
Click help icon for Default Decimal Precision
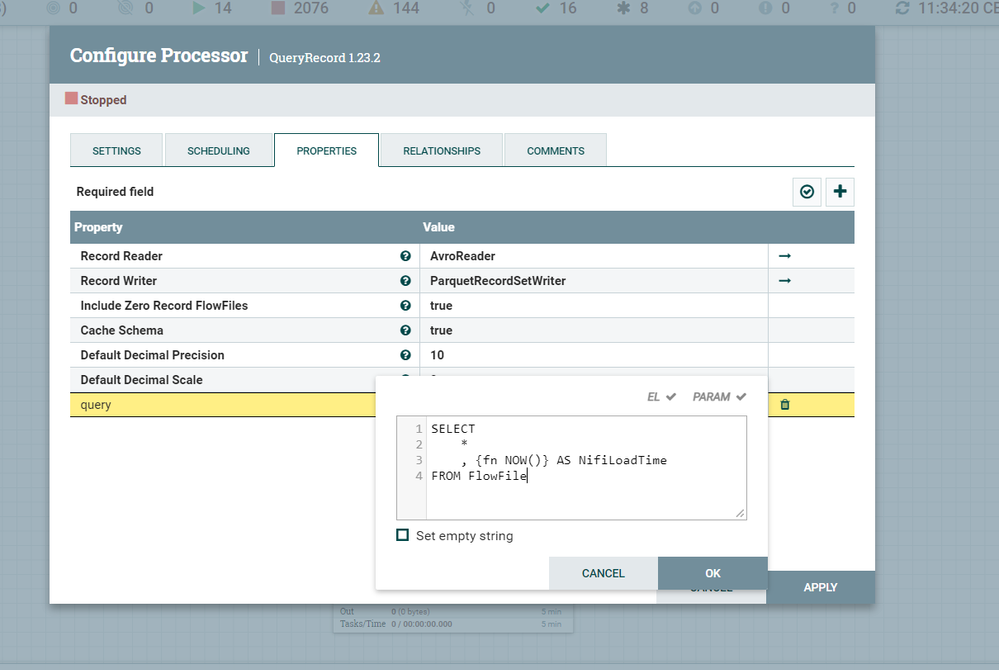405,355
